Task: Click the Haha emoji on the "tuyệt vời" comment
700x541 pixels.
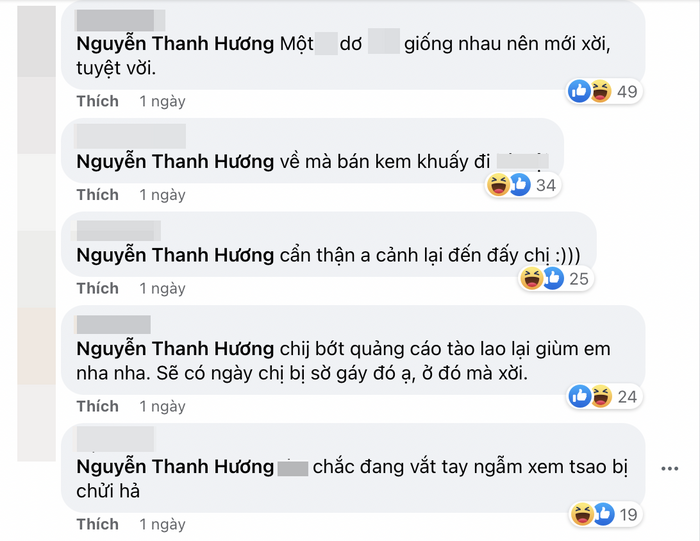Action: [600, 92]
